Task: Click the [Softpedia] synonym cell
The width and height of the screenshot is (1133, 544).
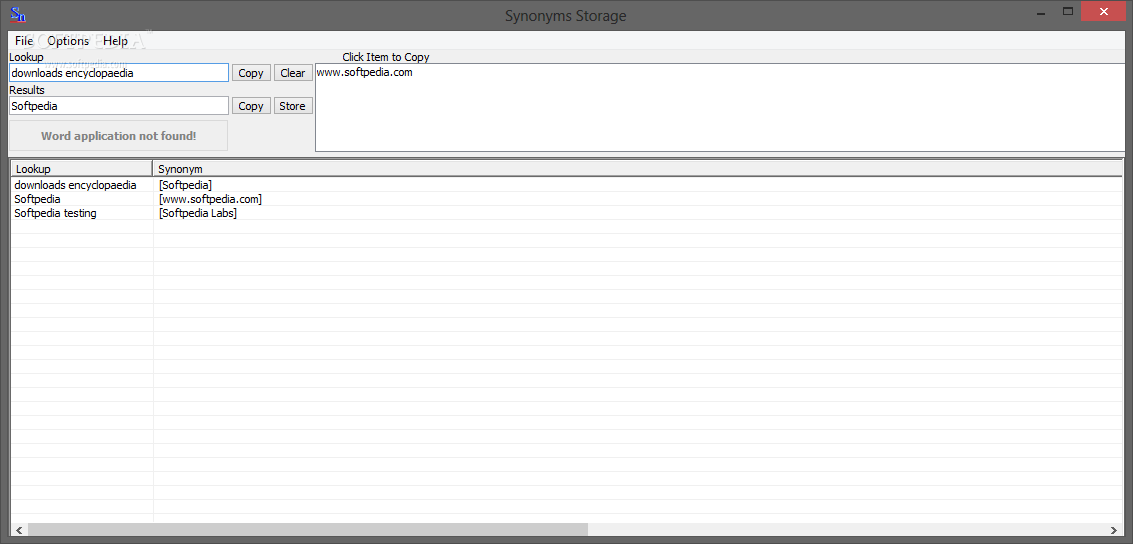Action: click(186, 185)
